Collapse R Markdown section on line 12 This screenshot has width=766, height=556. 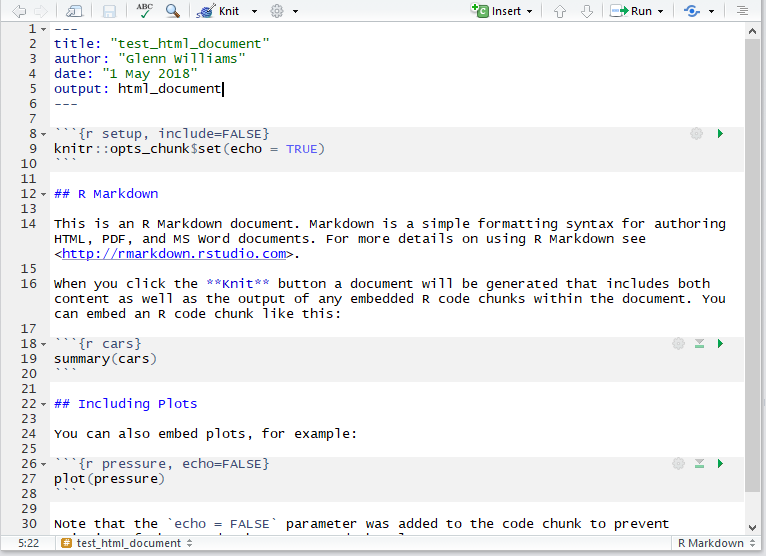click(43, 194)
